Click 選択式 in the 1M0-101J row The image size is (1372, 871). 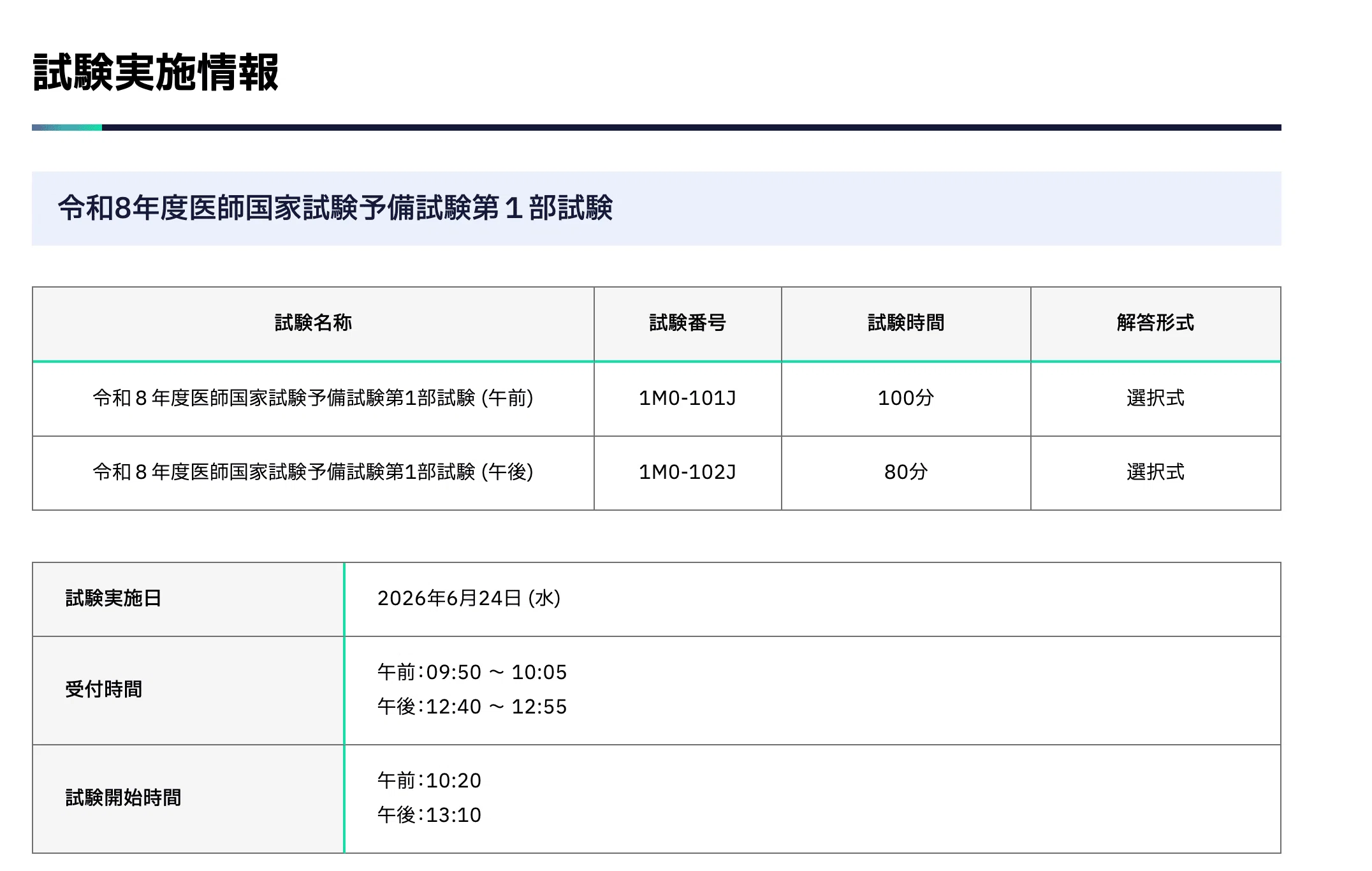[x=1155, y=399]
